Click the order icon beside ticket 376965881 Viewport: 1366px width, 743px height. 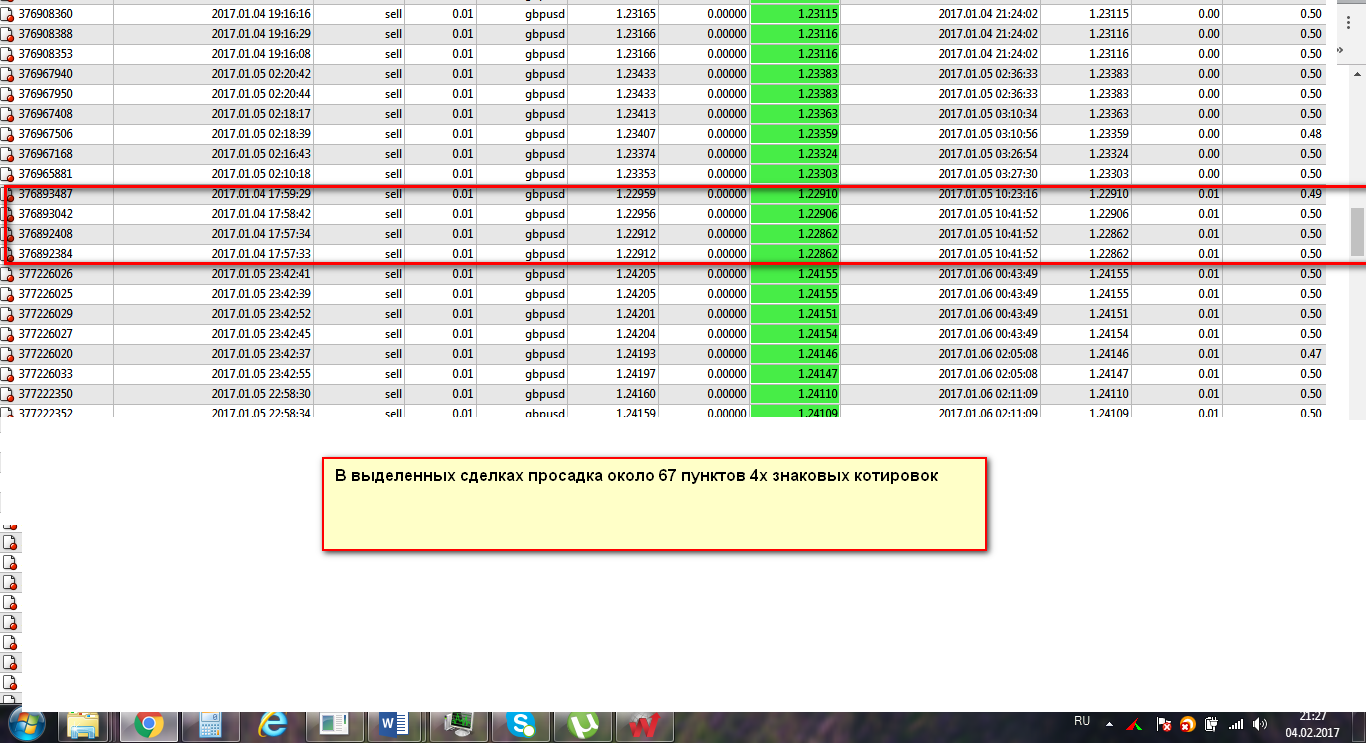click(7, 175)
